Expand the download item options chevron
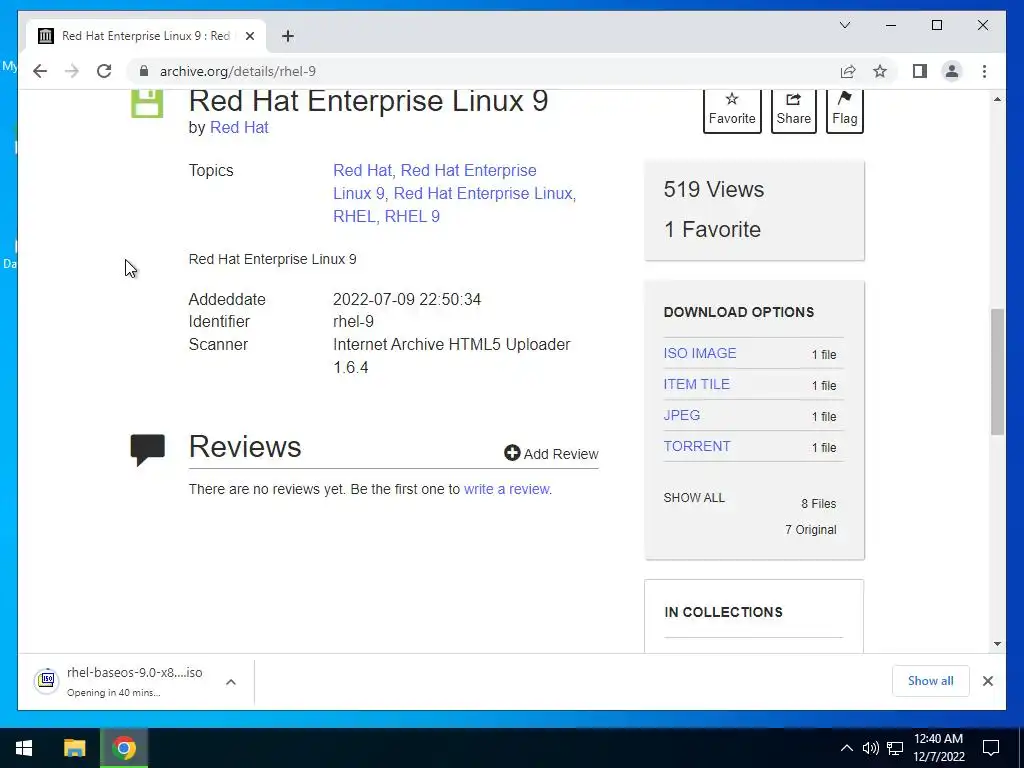Screen dimensions: 1024x768 [x=231, y=682]
